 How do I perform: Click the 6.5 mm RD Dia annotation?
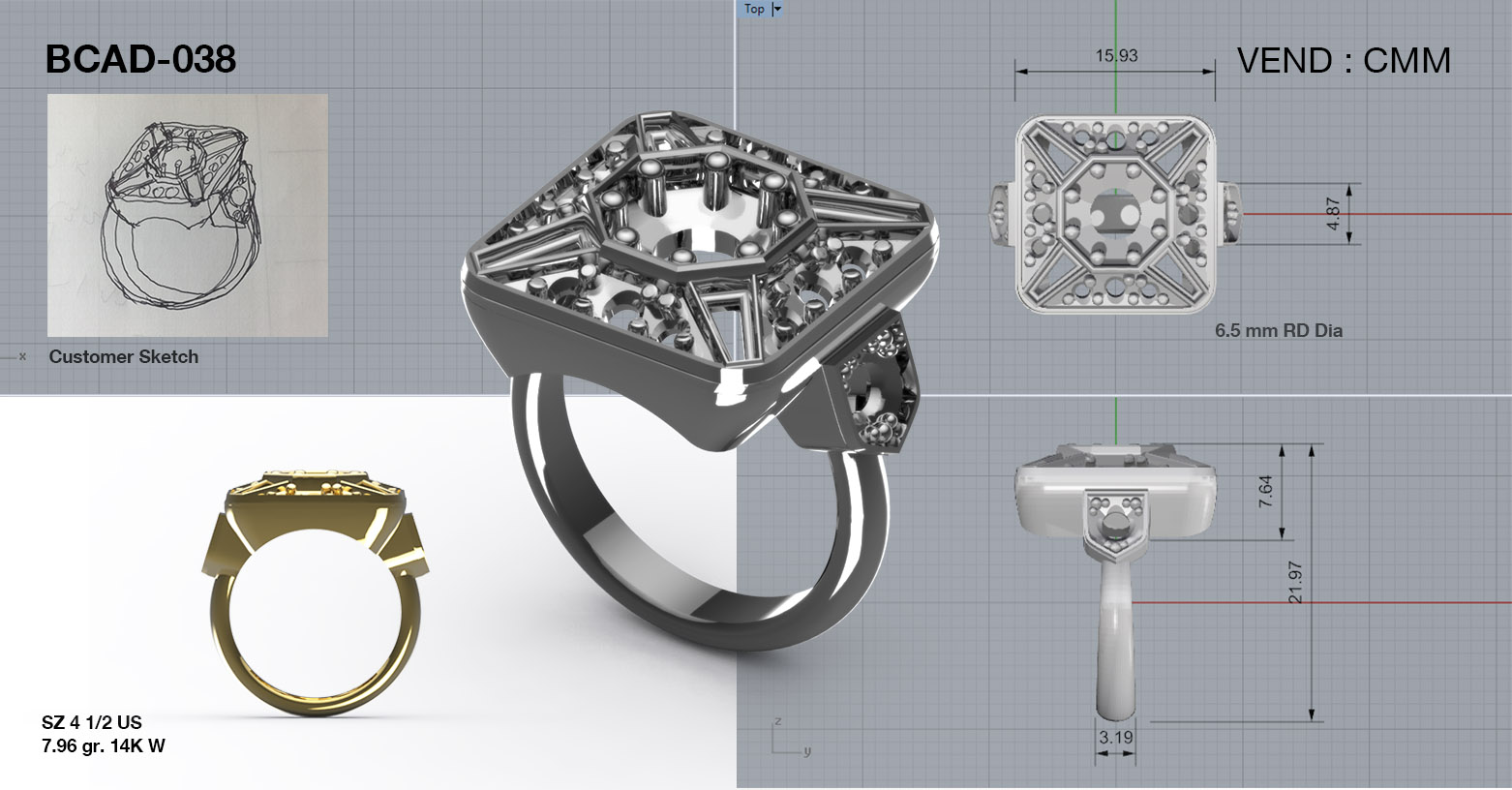pyautogui.click(x=1278, y=330)
